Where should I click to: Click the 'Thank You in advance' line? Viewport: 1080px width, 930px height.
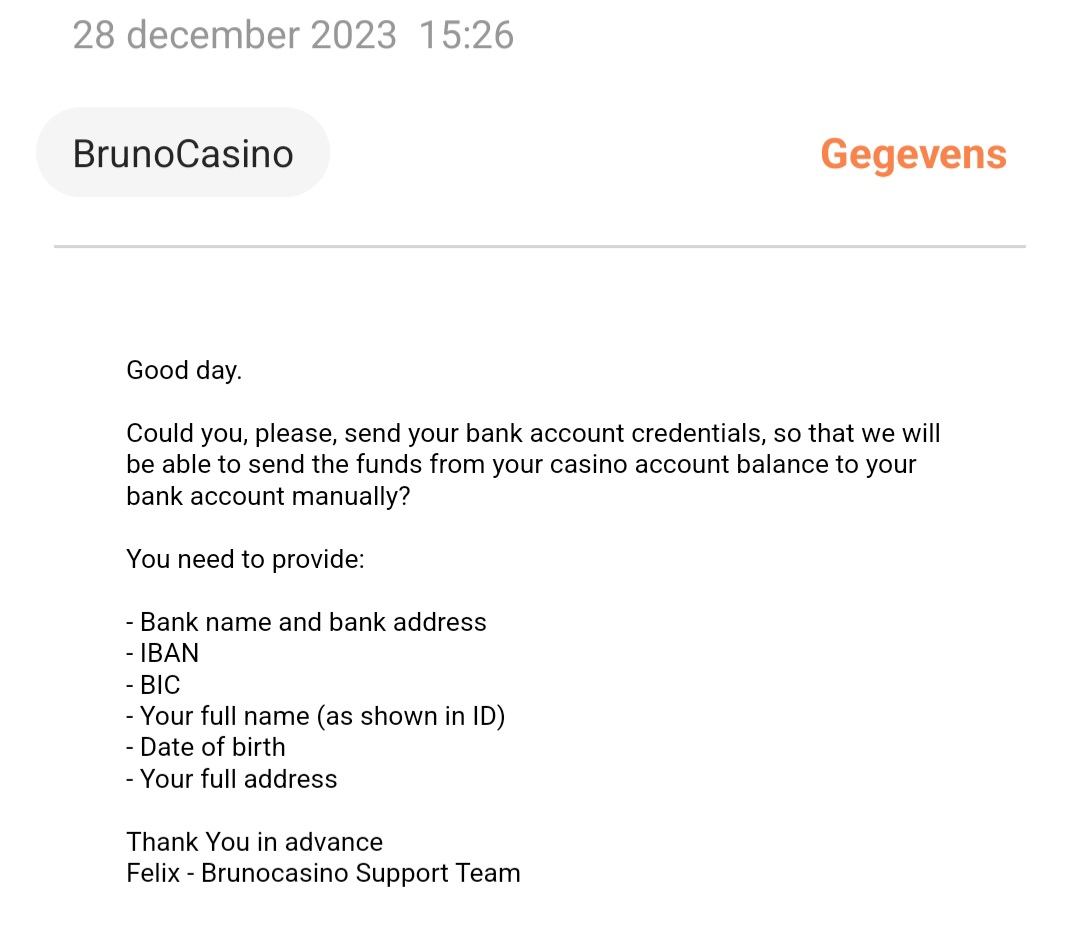click(254, 842)
